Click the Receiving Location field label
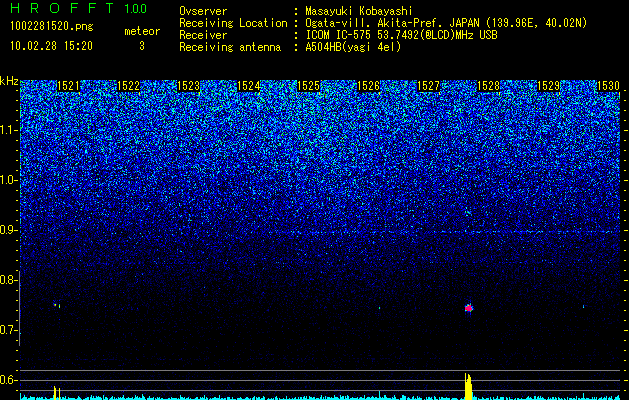Screen dimensions: 629x400 pyautogui.click(x=233, y=23)
